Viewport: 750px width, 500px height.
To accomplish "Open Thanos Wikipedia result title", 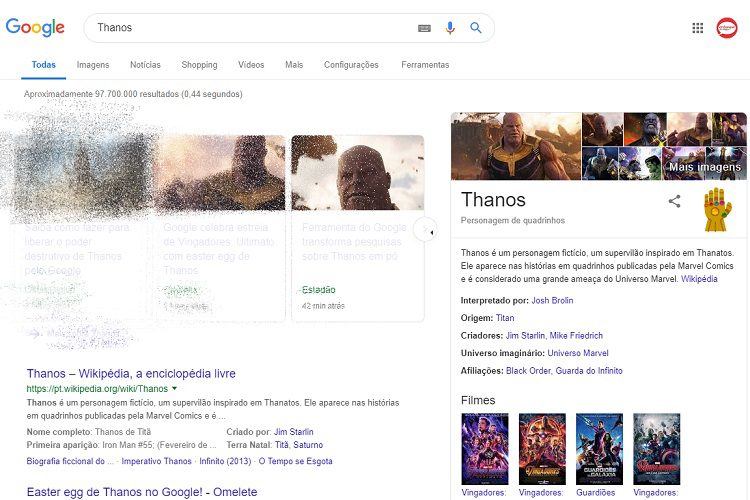I will 131,373.
